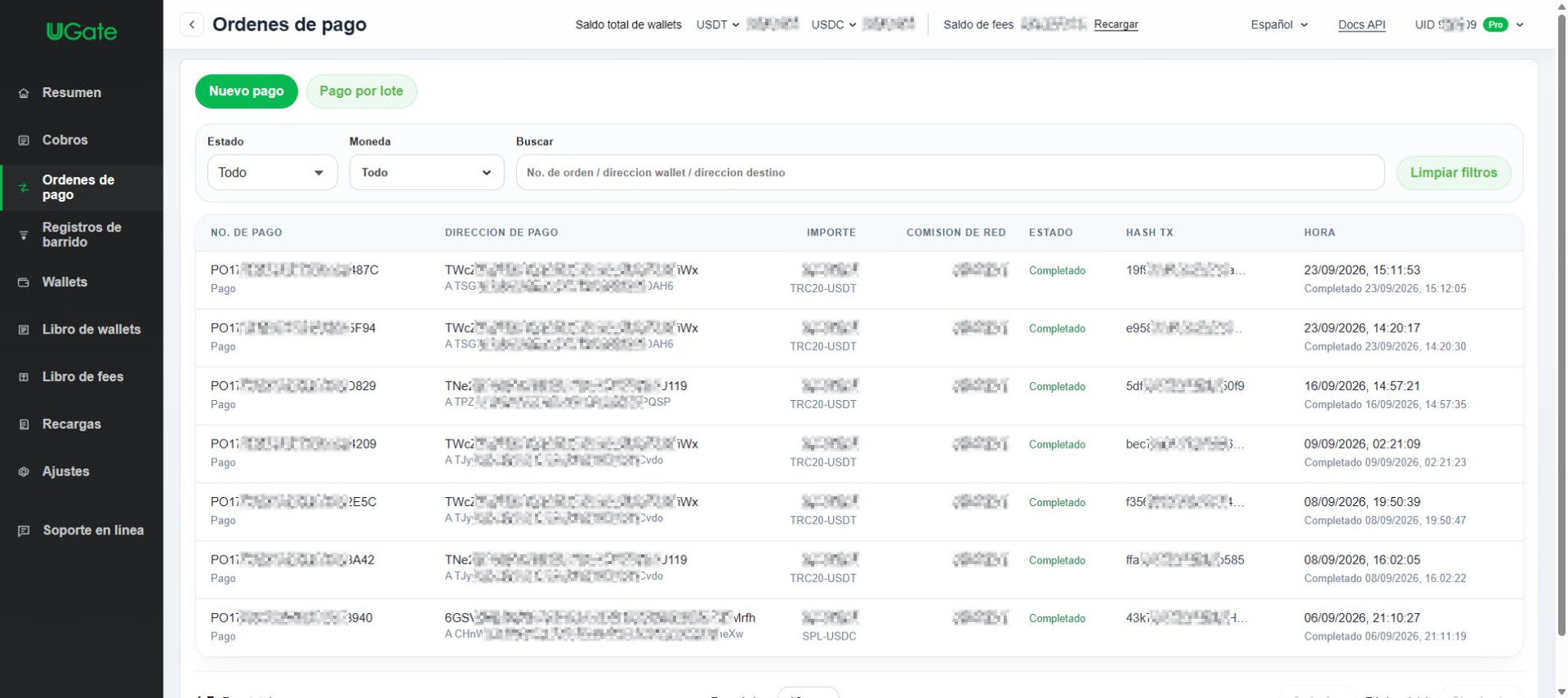
Task: Expand the USDC balance selector
Action: 834,24
